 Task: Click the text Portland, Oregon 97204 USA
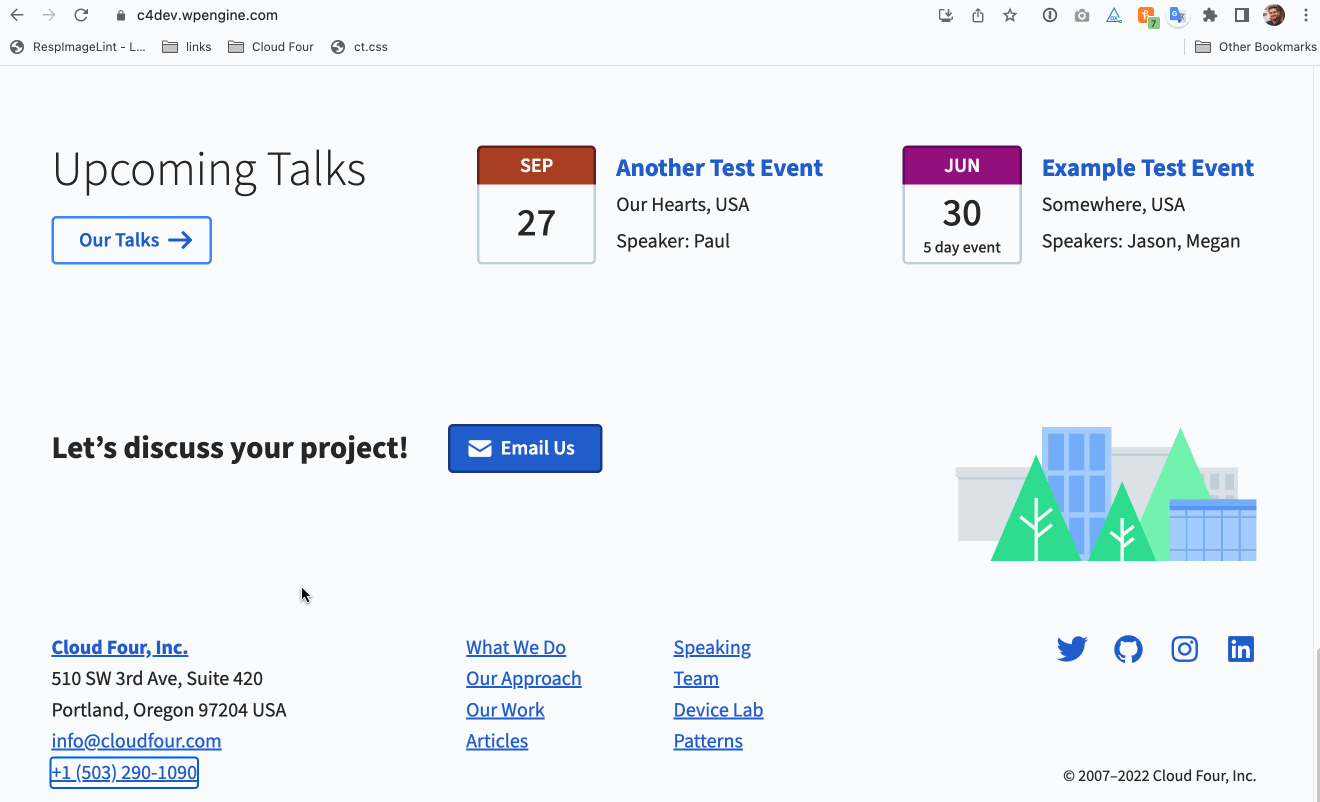(x=169, y=710)
